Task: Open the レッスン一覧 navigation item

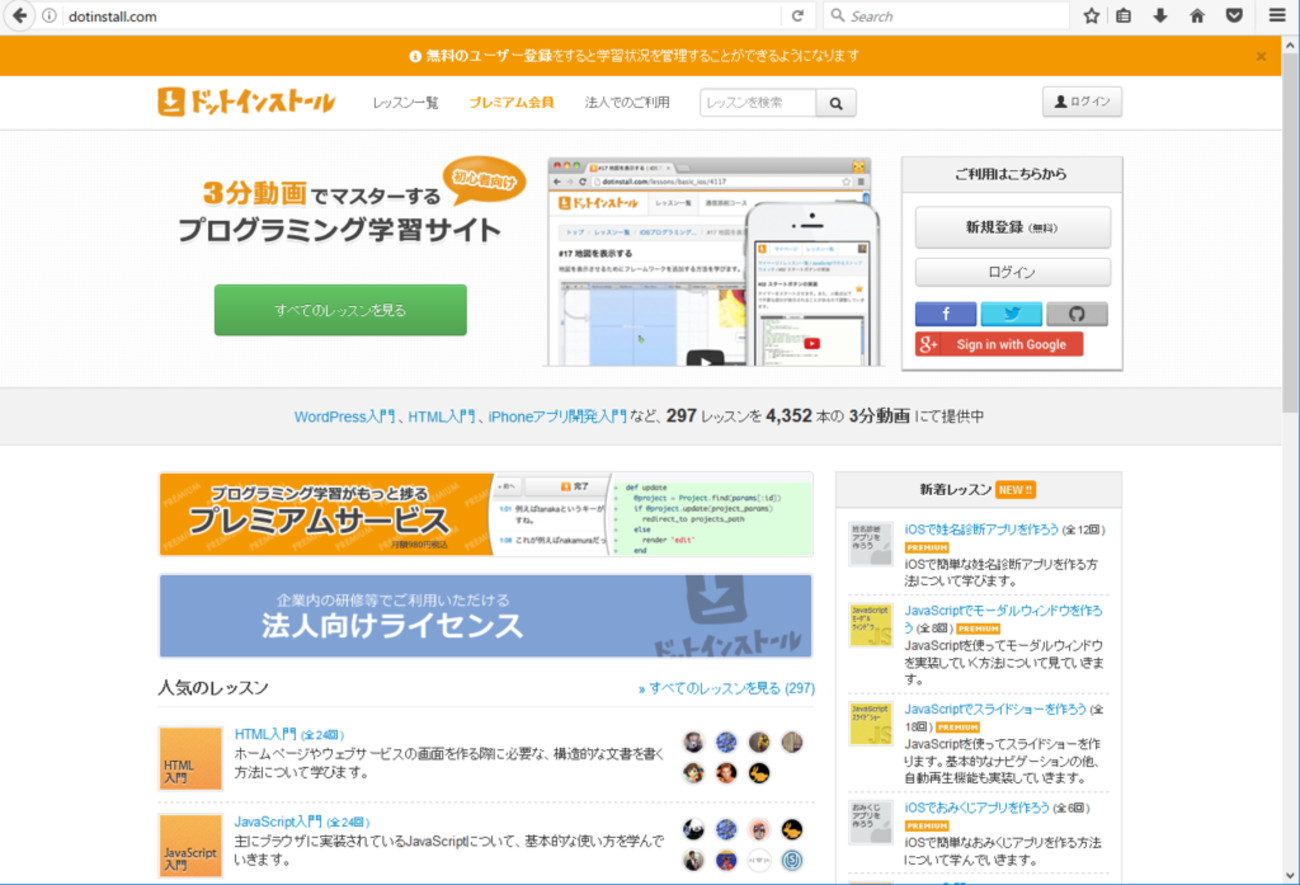Action: pyautogui.click(x=405, y=102)
